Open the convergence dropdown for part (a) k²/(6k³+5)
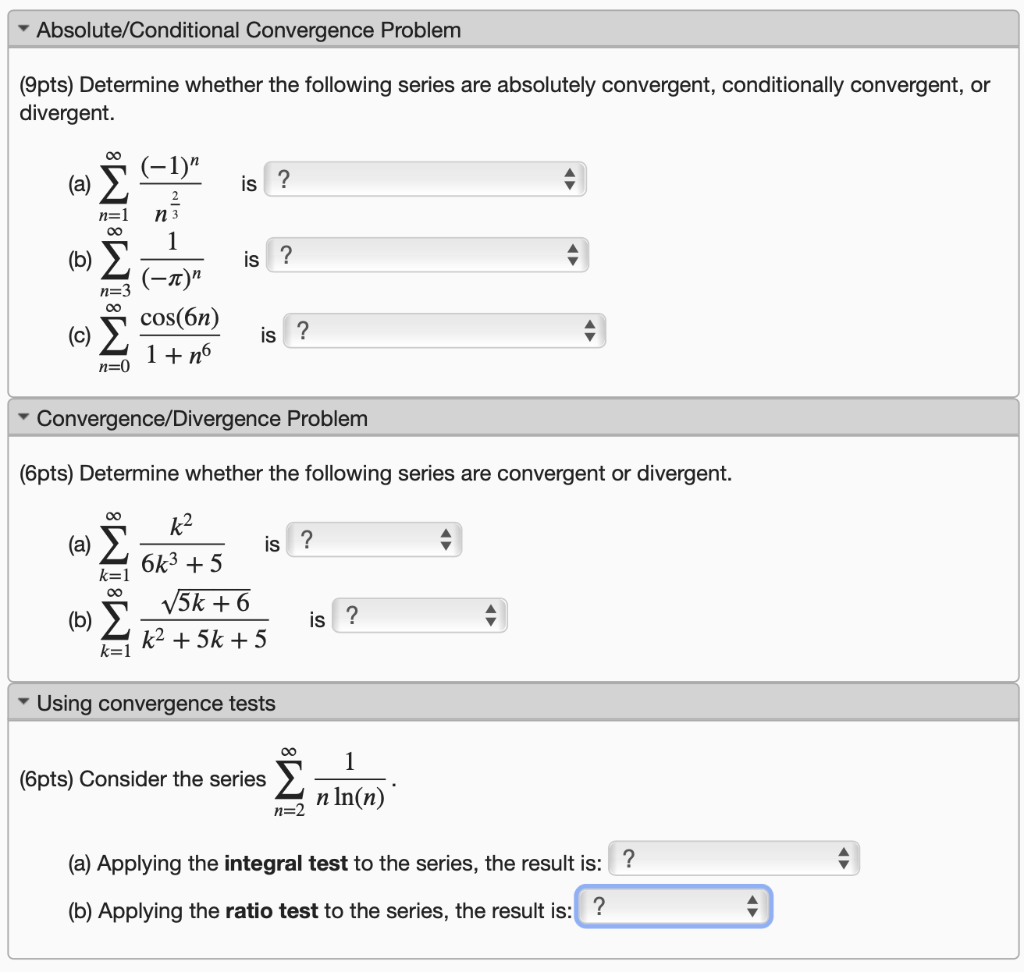The image size is (1024, 972). coord(370,538)
